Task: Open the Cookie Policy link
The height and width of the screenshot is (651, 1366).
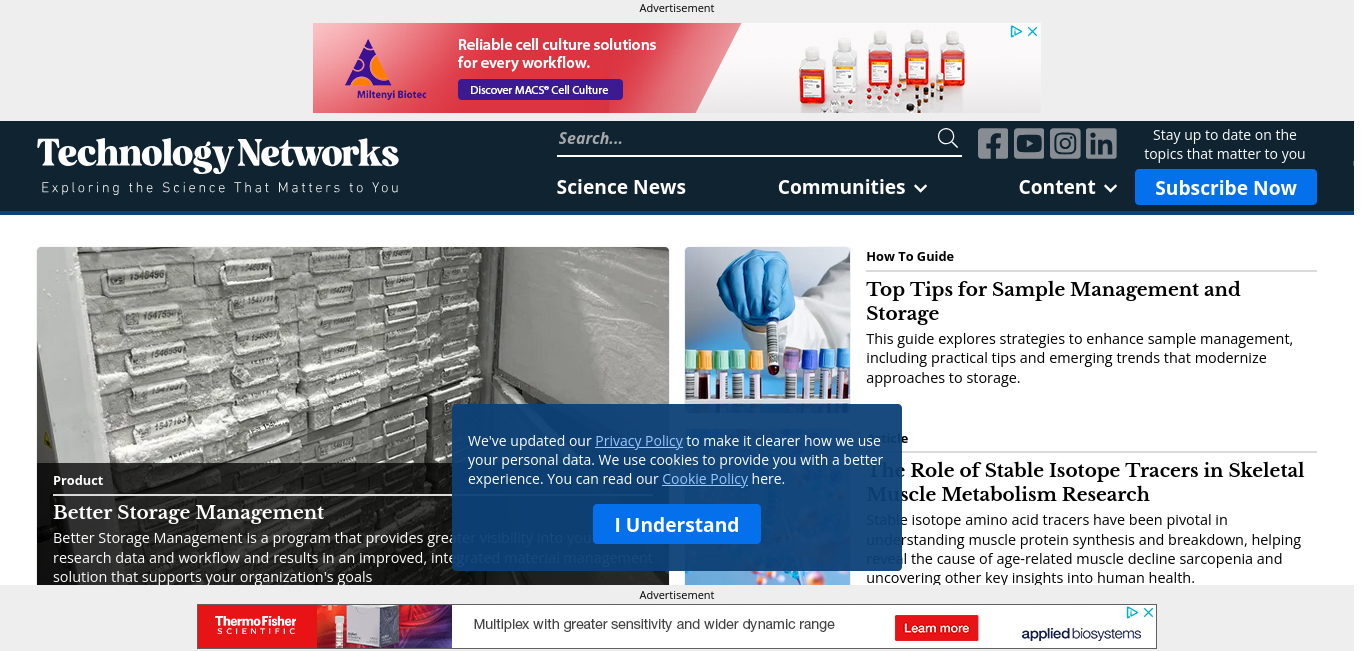Action: pyautogui.click(x=705, y=479)
